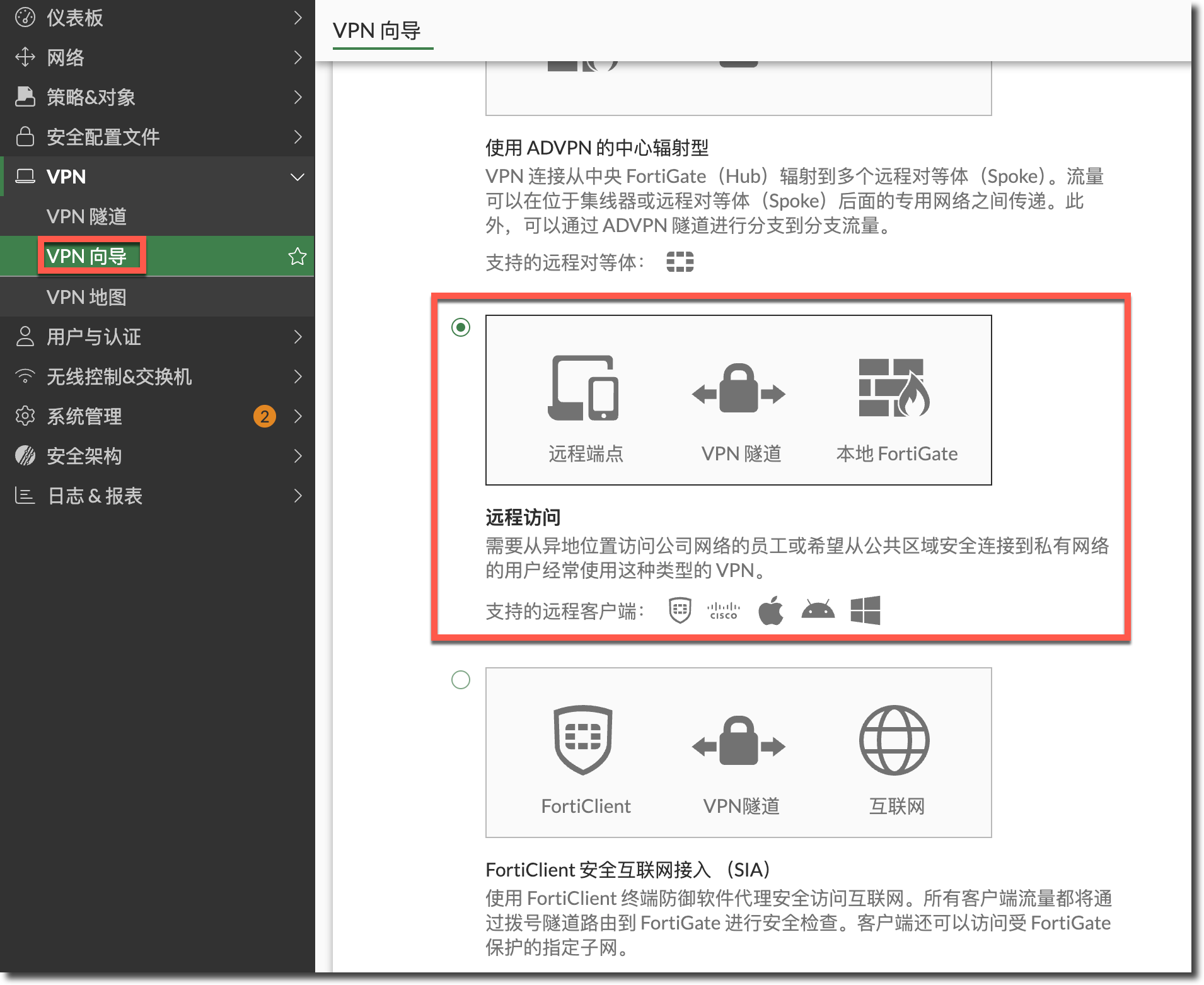This screenshot has width=1204, height=985.
Task: Open VPN 隧道 in the sidebar
Action: tap(87, 217)
